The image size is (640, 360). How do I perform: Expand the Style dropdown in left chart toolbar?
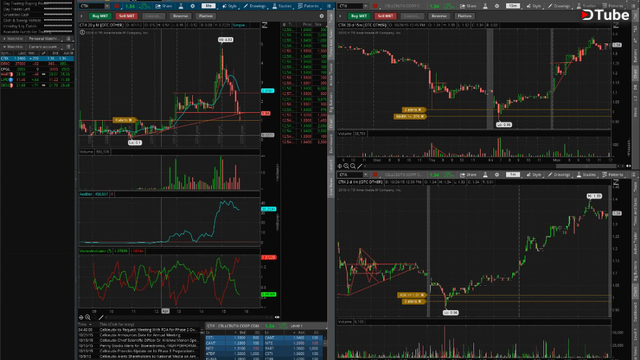(x=230, y=6)
